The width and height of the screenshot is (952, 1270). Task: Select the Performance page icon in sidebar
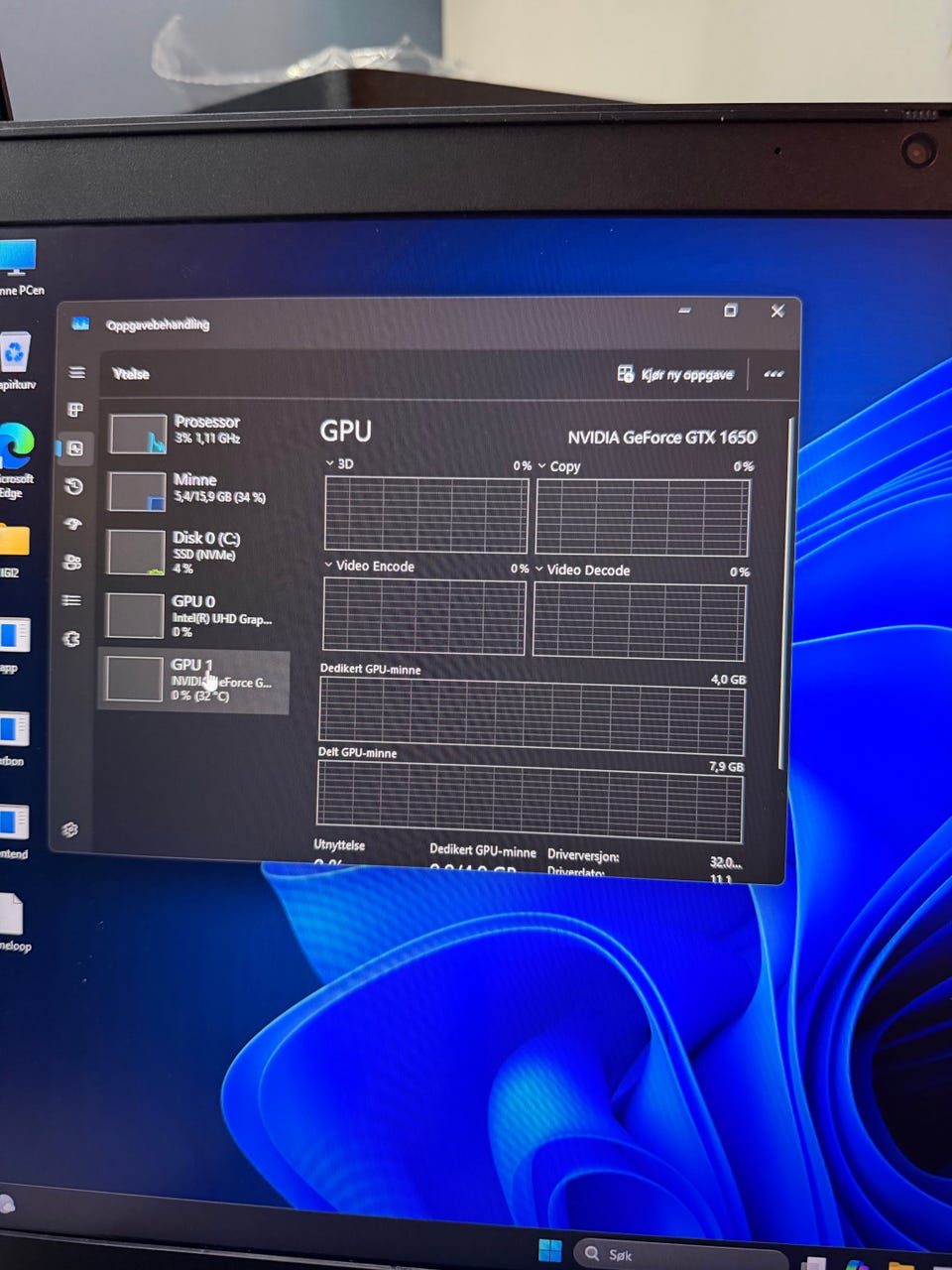click(x=75, y=447)
